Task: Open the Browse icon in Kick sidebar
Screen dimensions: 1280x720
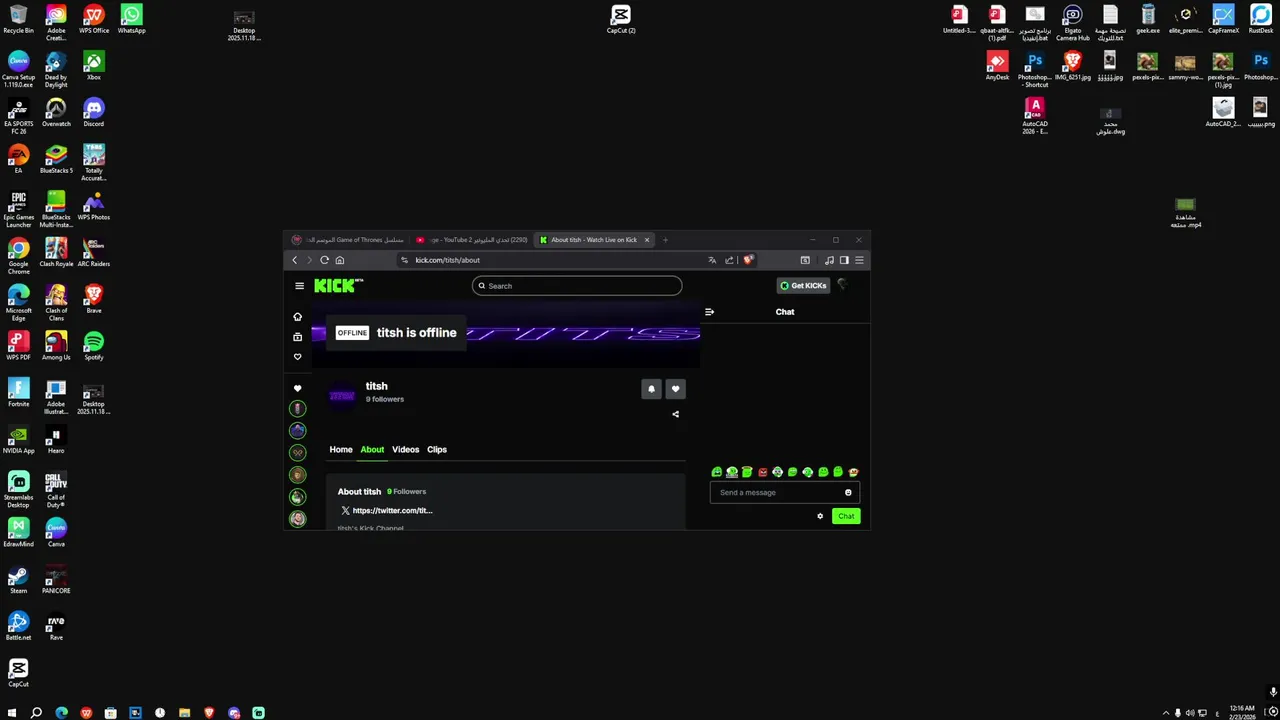Action: coord(297,337)
